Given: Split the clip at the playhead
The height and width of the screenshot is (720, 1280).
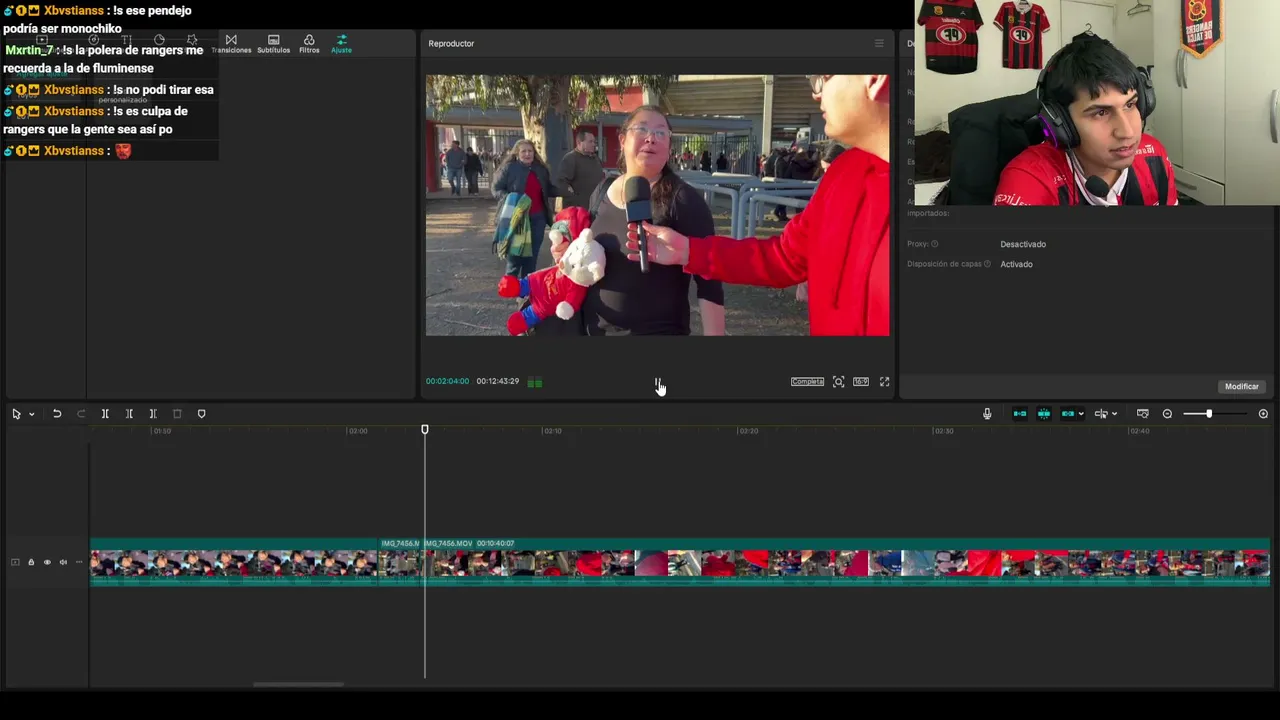Looking at the screenshot, I should [x=105, y=414].
